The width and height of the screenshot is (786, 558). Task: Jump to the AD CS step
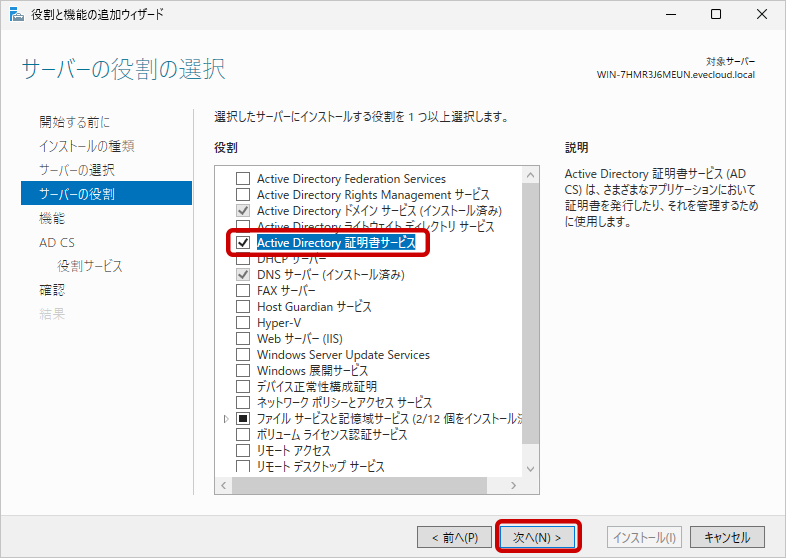[x=57, y=242]
